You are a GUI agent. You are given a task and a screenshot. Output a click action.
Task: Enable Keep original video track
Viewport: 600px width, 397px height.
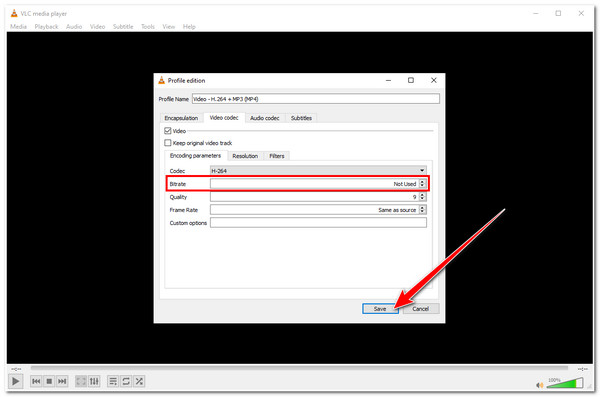click(x=168, y=143)
